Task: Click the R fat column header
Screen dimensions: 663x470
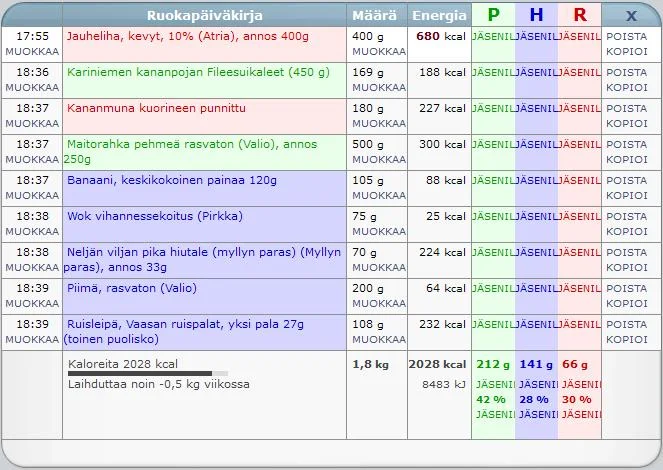Action: pos(580,15)
